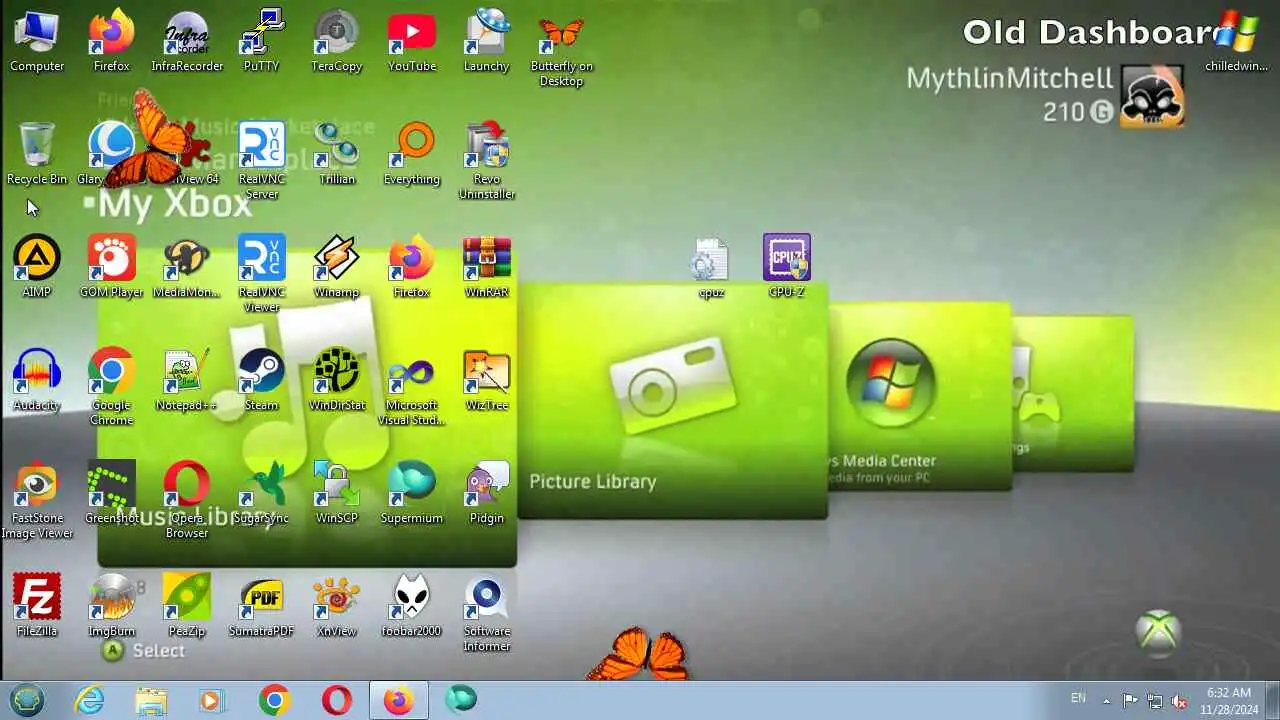
Task: Click the WinDirStat shortcut
Action: pyautogui.click(x=336, y=380)
